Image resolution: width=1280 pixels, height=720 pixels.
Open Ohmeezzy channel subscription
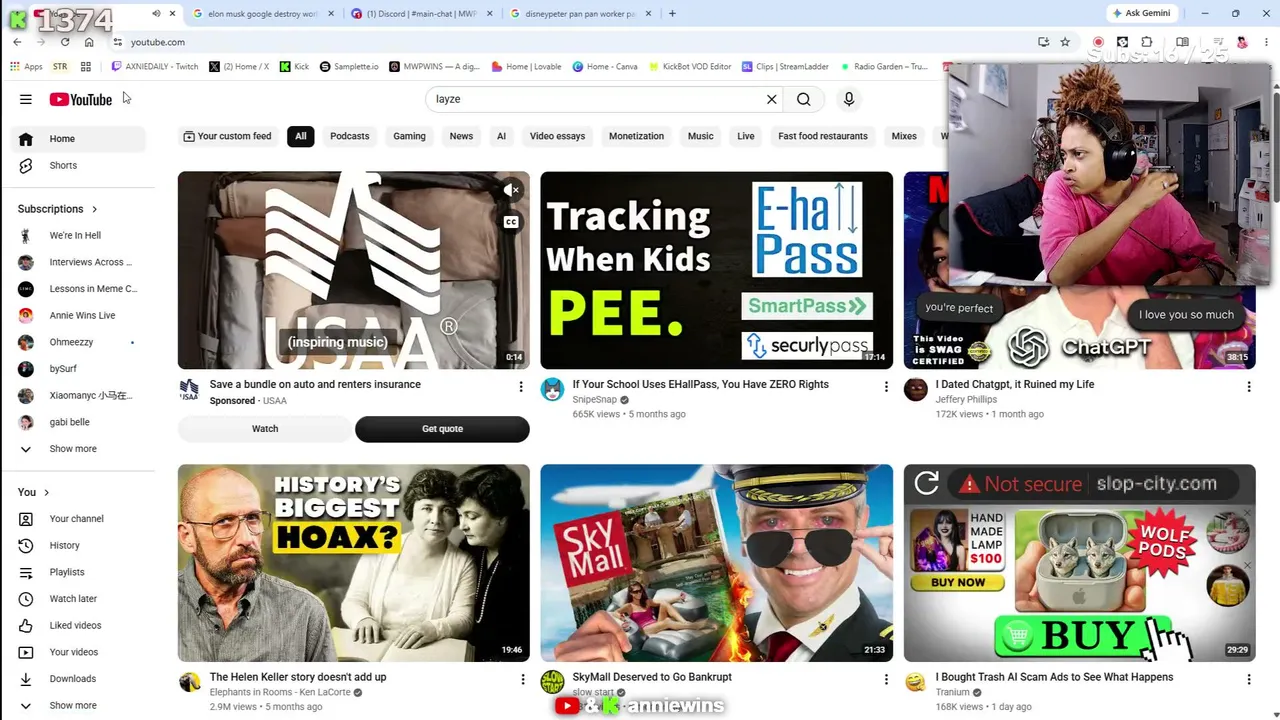pos(80,342)
